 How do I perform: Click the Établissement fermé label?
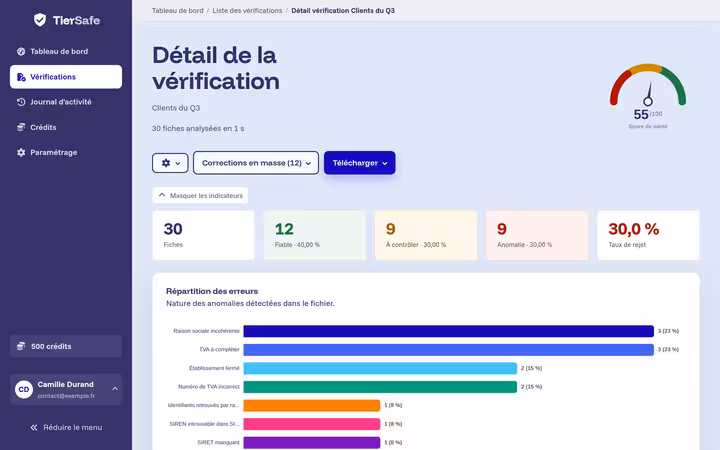tap(214, 368)
